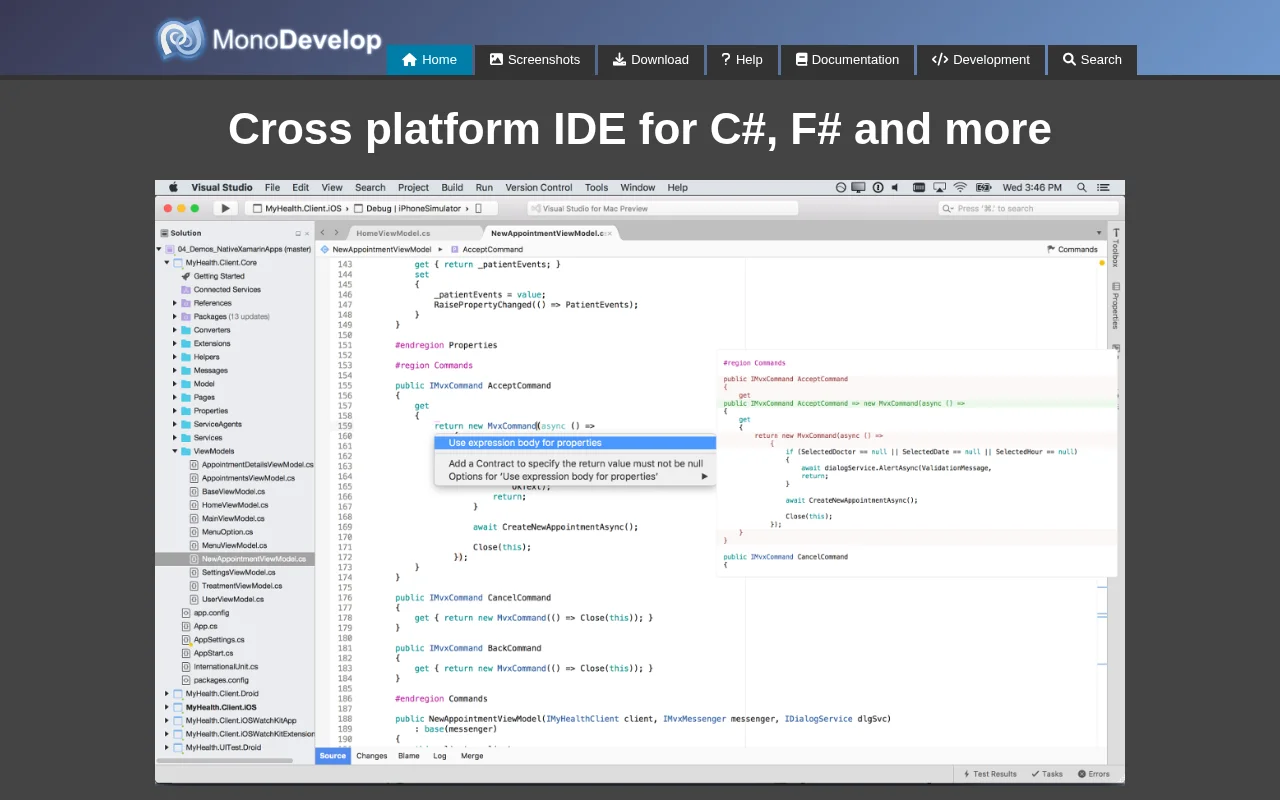This screenshot has width=1280, height=800.
Task: Choose 'Add a Contract' quick fix option
Action: (x=575, y=463)
